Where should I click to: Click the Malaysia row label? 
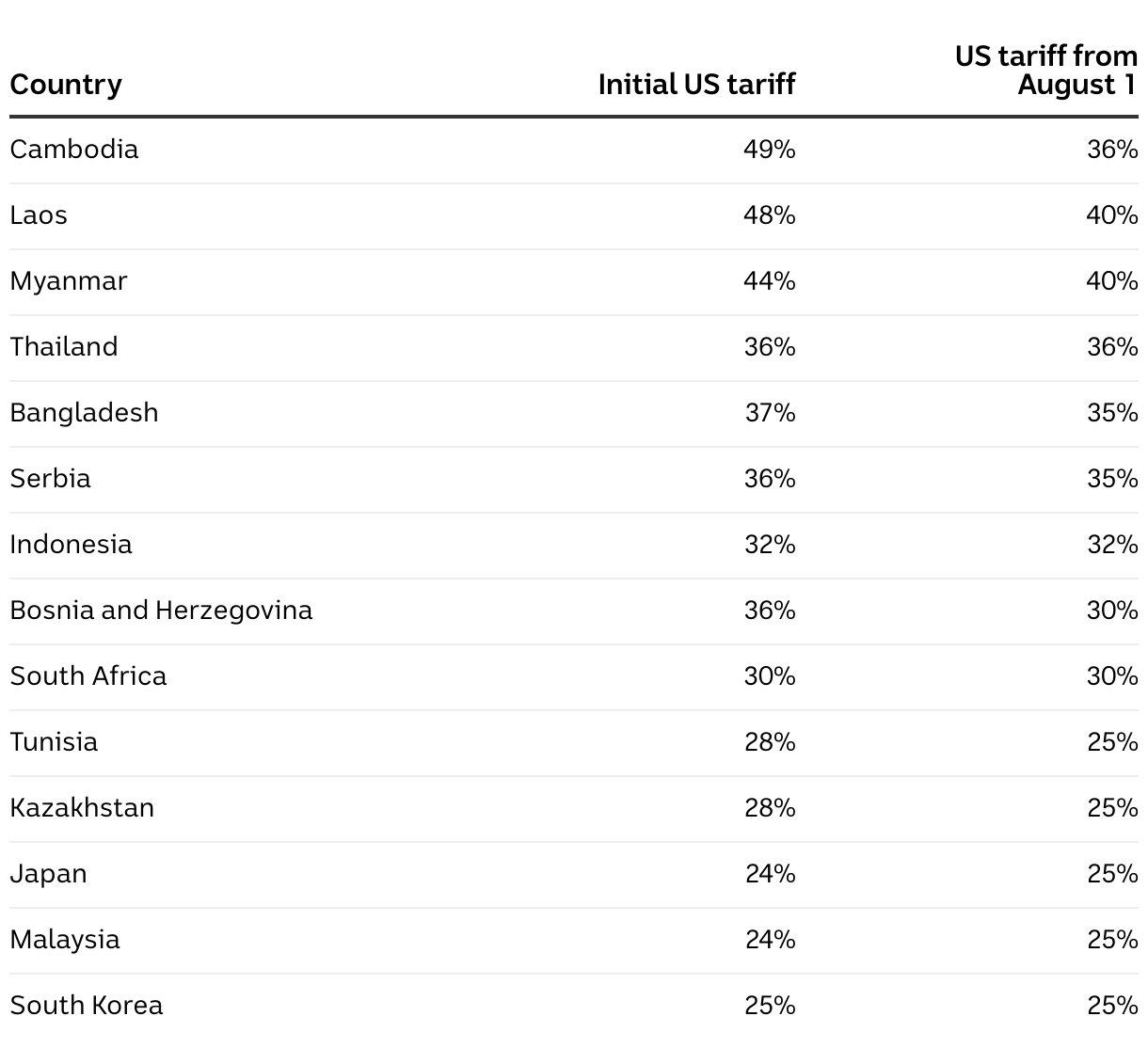[x=65, y=940]
